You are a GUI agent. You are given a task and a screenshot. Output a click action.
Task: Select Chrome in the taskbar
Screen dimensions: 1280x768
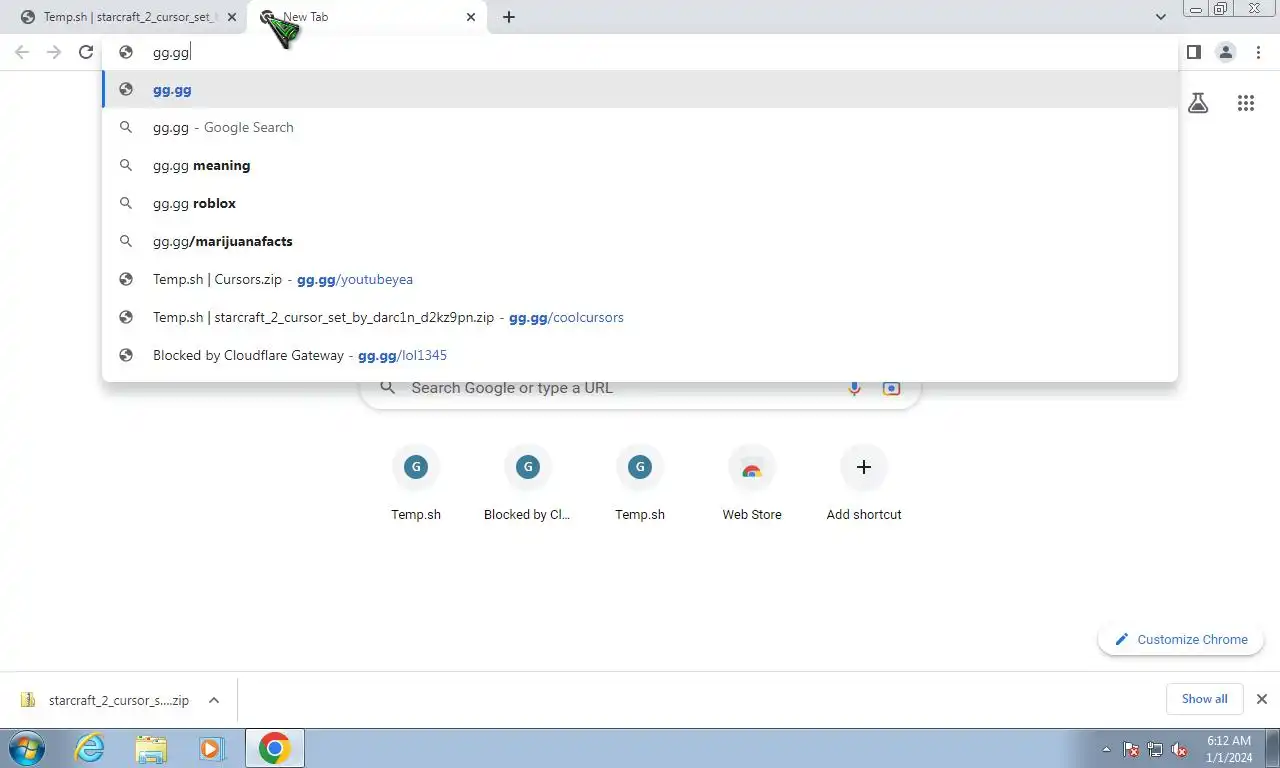coord(274,748)
